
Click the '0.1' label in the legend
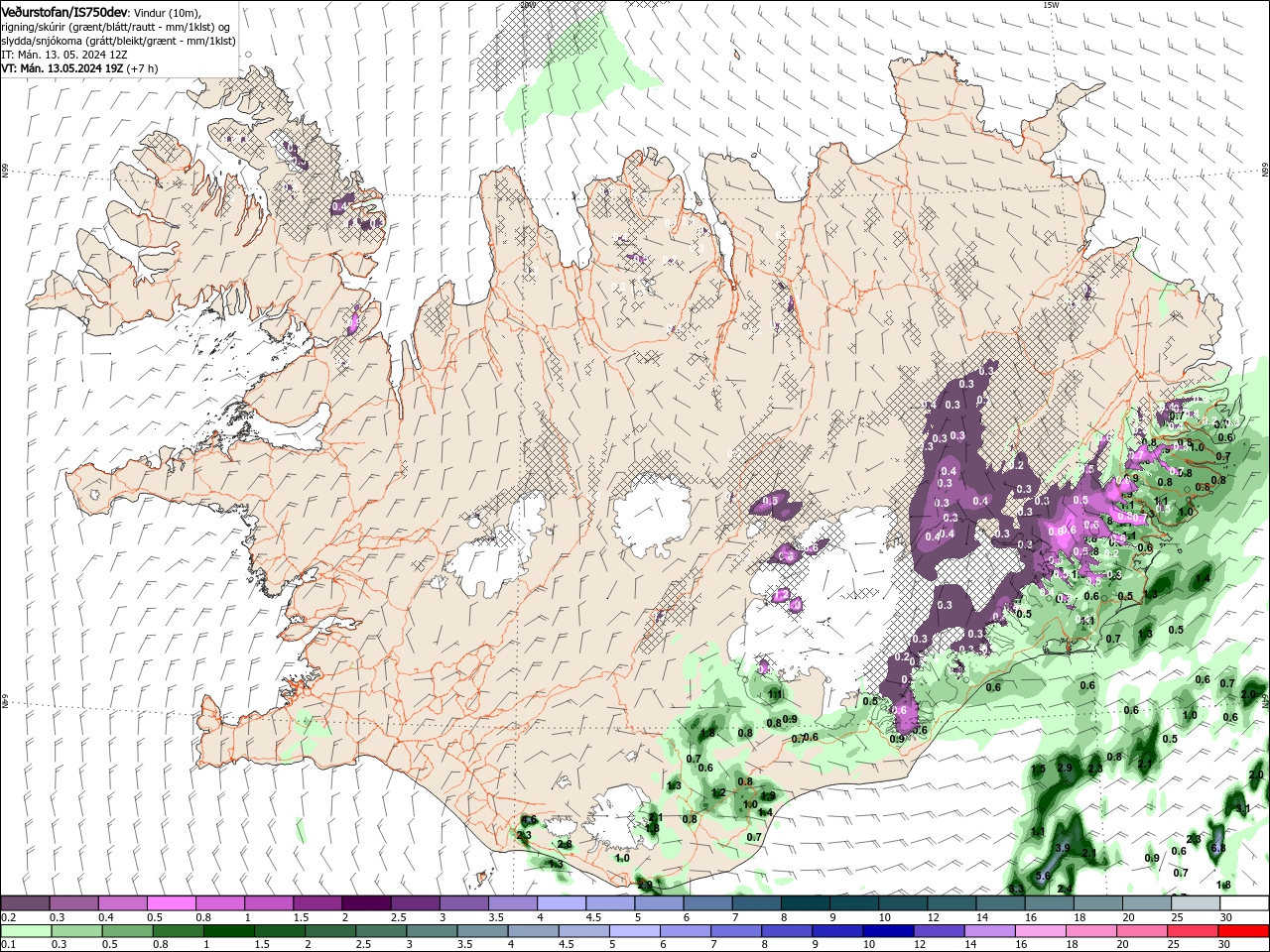click(x=9, y=945)
